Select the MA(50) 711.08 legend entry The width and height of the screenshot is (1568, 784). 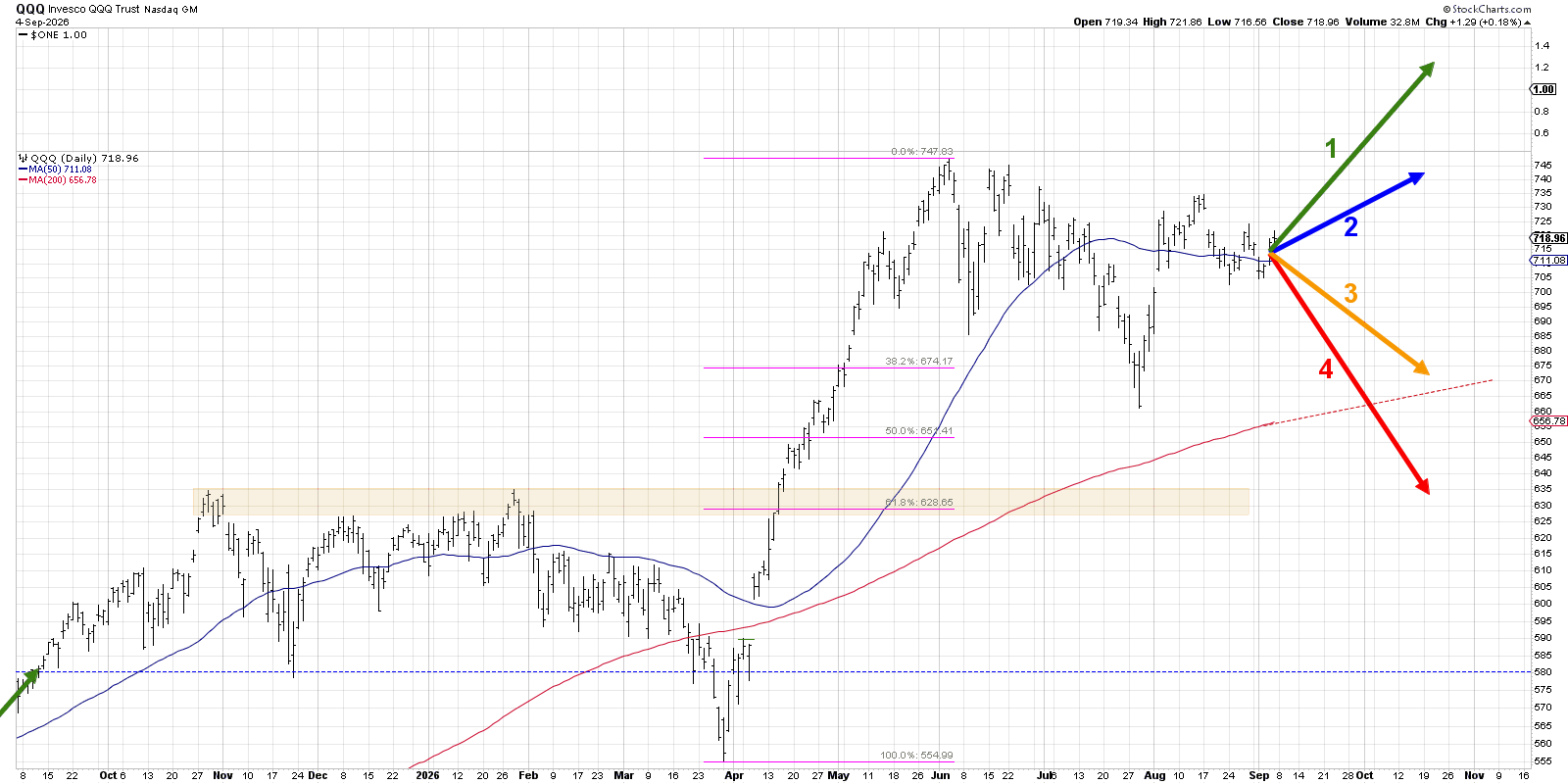click(56, 170)
